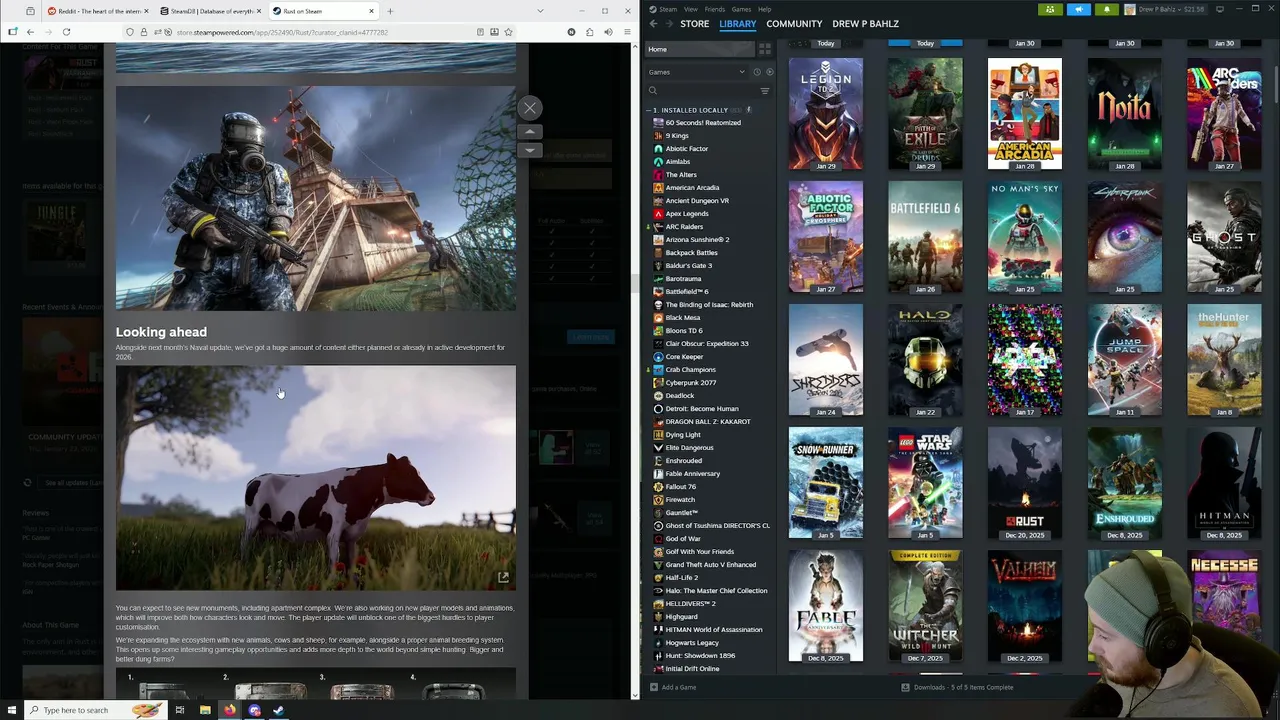Select HELLDIVERS 2 in the game list

click(690, 603)
